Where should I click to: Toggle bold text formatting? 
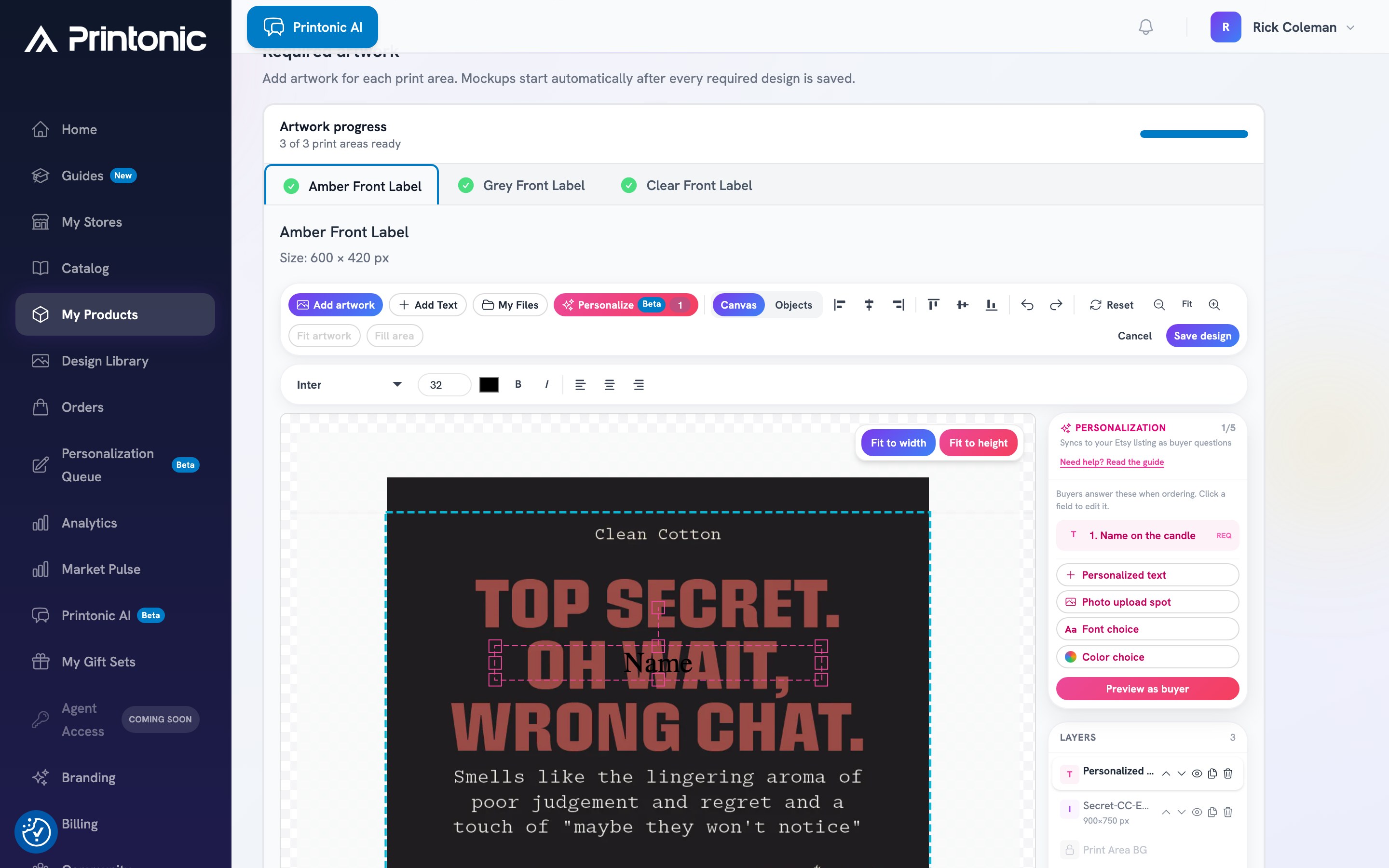pos(518,385)
